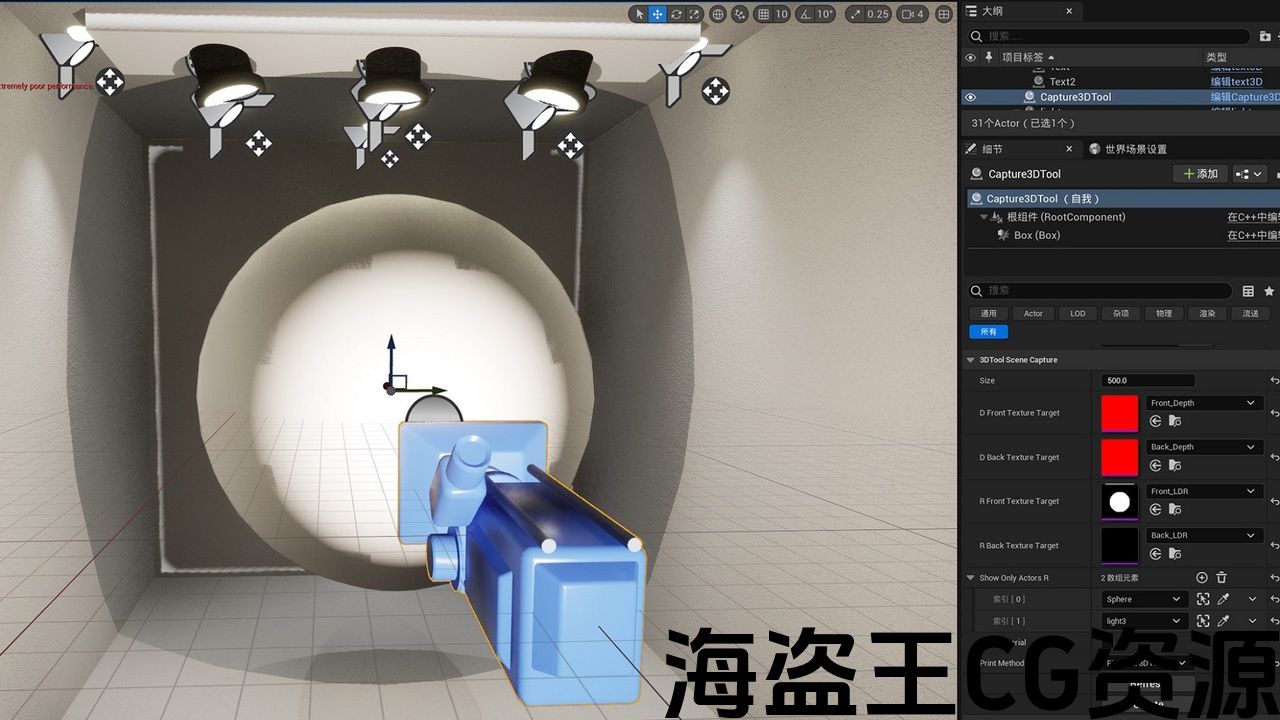Toggle grid snapping in viewport toolbar
This screenshot has width=1280, height=720.
(x=764, y=14)
